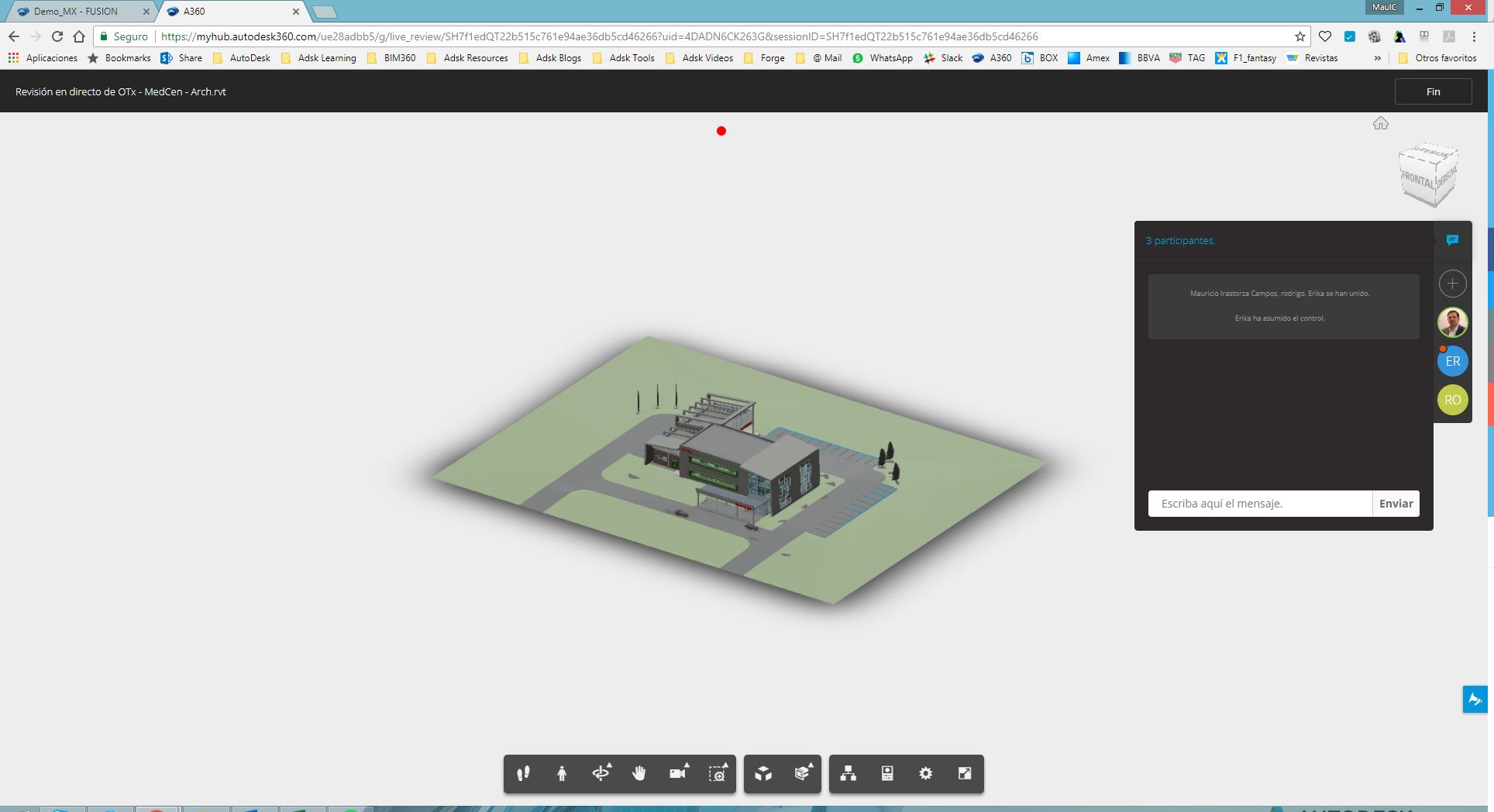
Task: Select the Pan hand tool
Action: coord(639,773)
